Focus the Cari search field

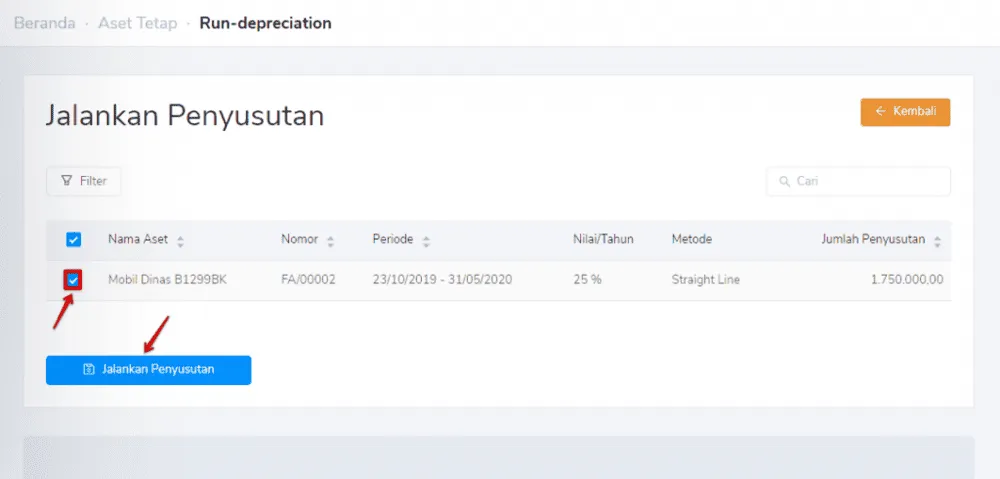click(x=866, y=181)
